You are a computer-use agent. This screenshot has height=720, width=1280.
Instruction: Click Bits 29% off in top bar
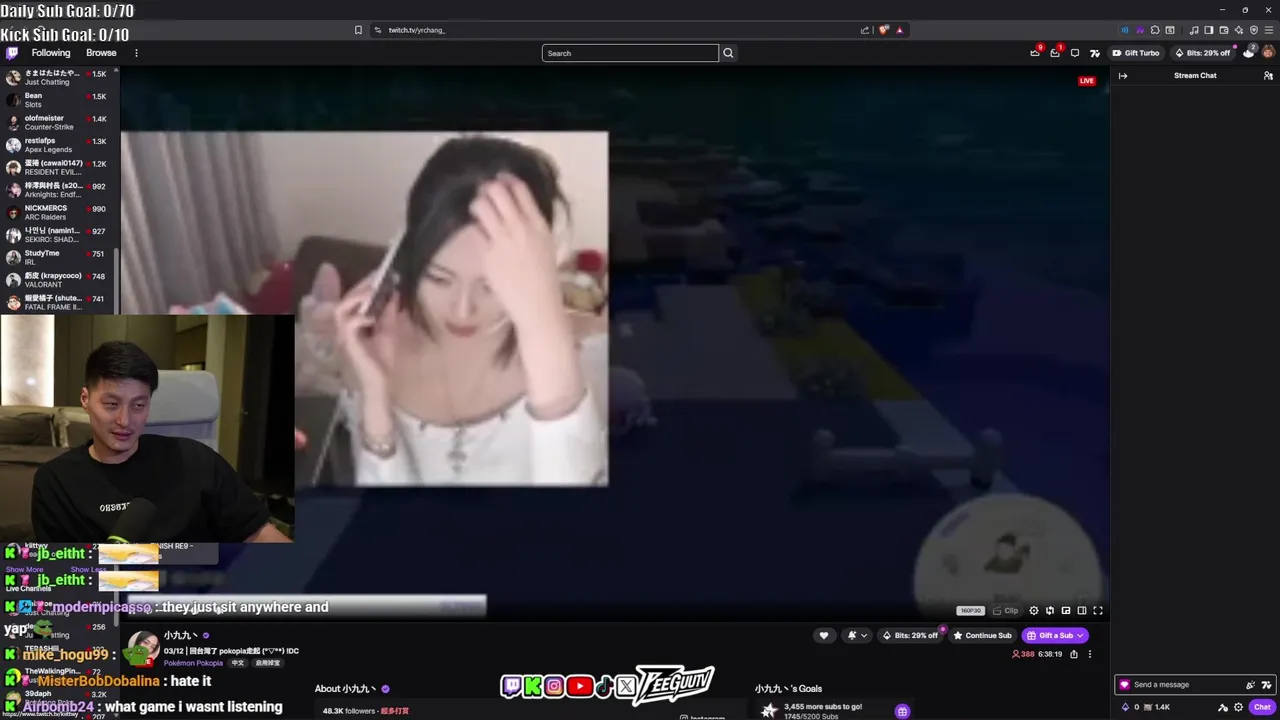(x=1203, y=53)
